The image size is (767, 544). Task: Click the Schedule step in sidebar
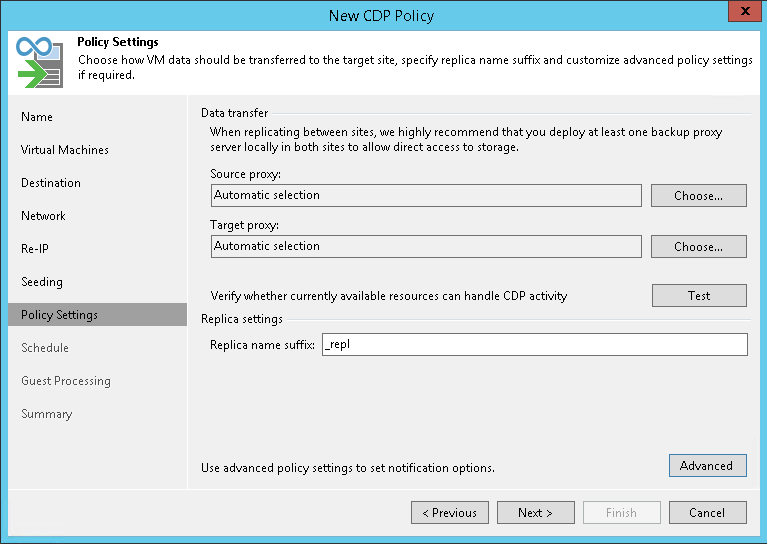click(x=45, y=348)
